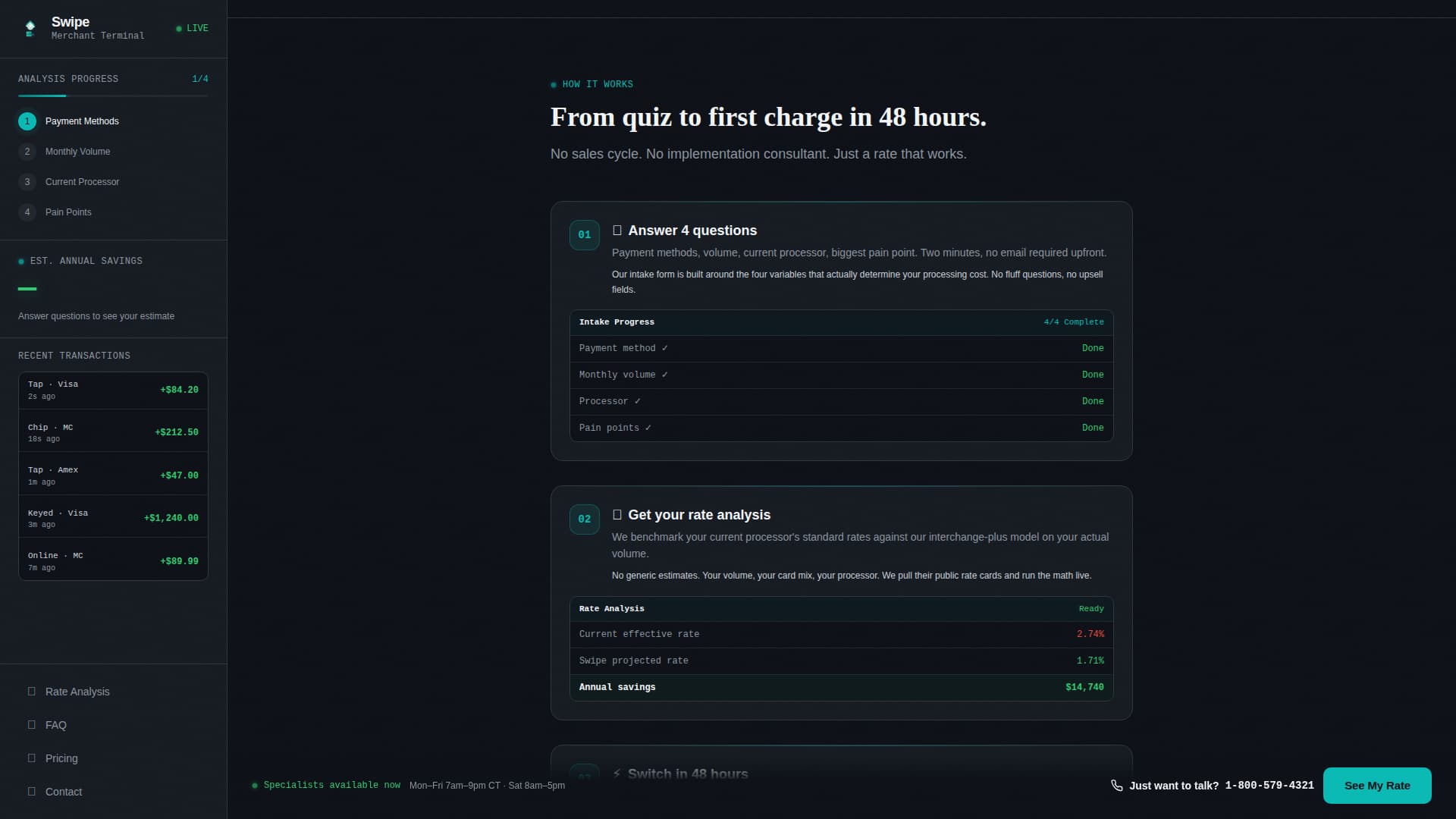This screenshot has height=819, width=1456.
Task: Click the 01 step badge
Action: click(x=585, y=235)
